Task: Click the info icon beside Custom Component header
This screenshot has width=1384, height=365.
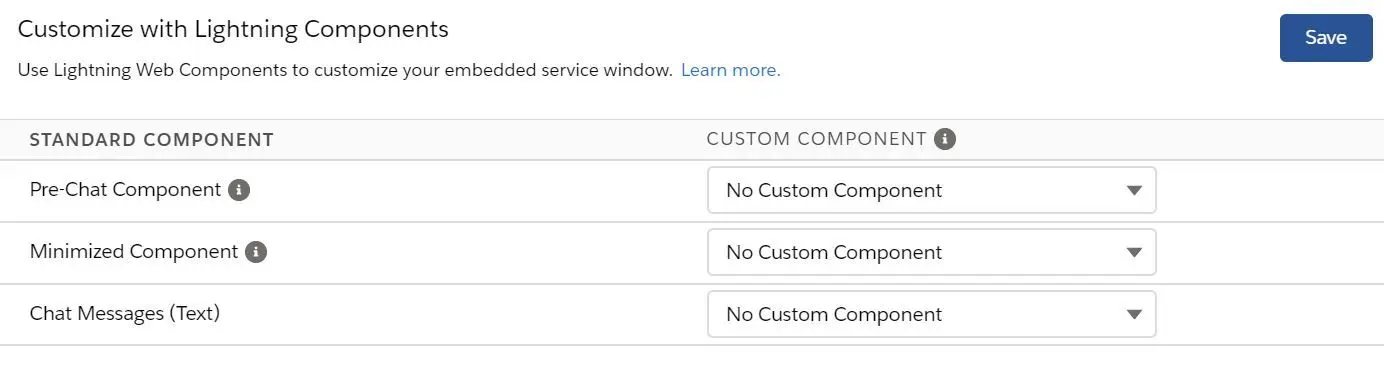Action: [x=945, y=139]
